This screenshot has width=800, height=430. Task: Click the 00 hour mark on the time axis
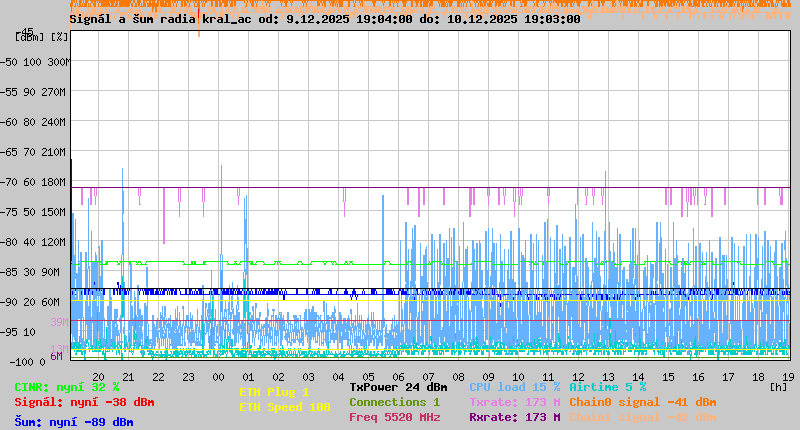coord(219,377)
